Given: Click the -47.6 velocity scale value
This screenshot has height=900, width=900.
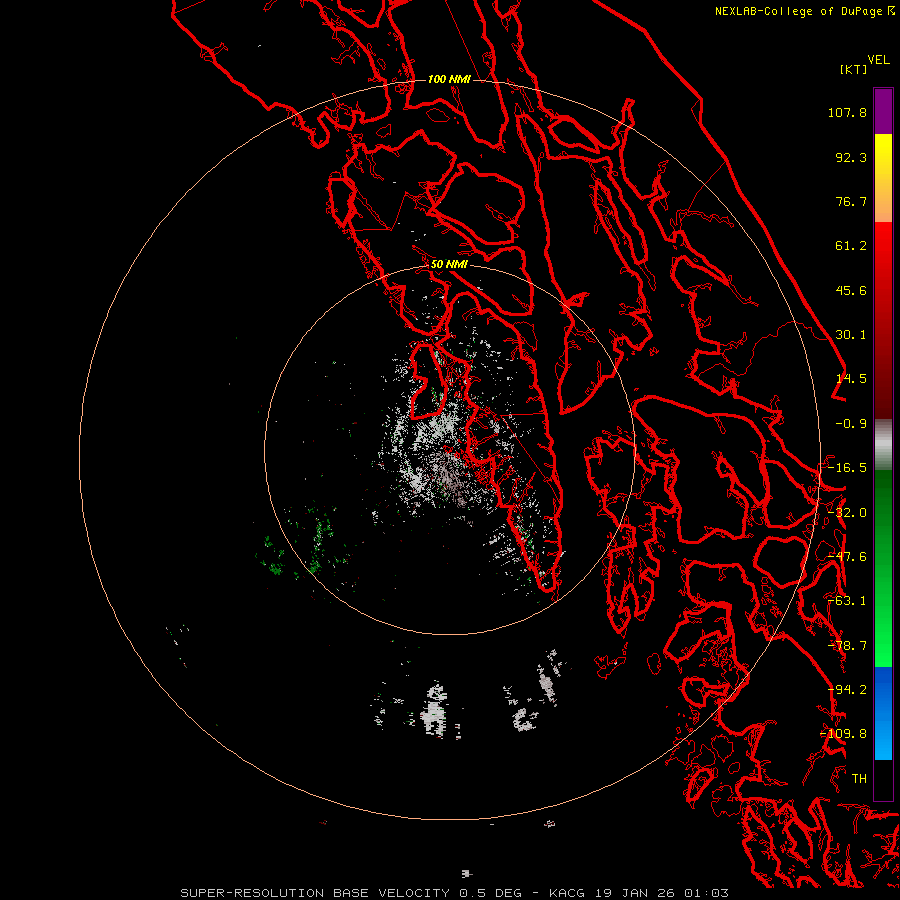Looking at the screenshot, I should click(847, 557).
